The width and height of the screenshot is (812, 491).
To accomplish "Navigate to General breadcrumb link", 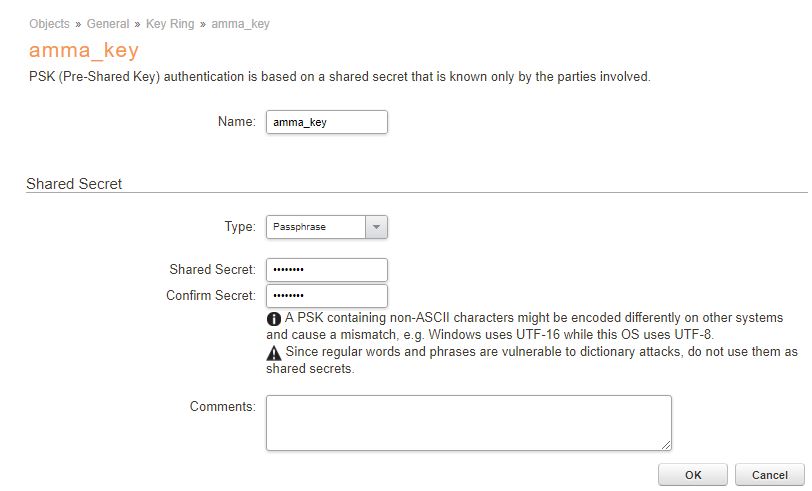I will 108,24.
